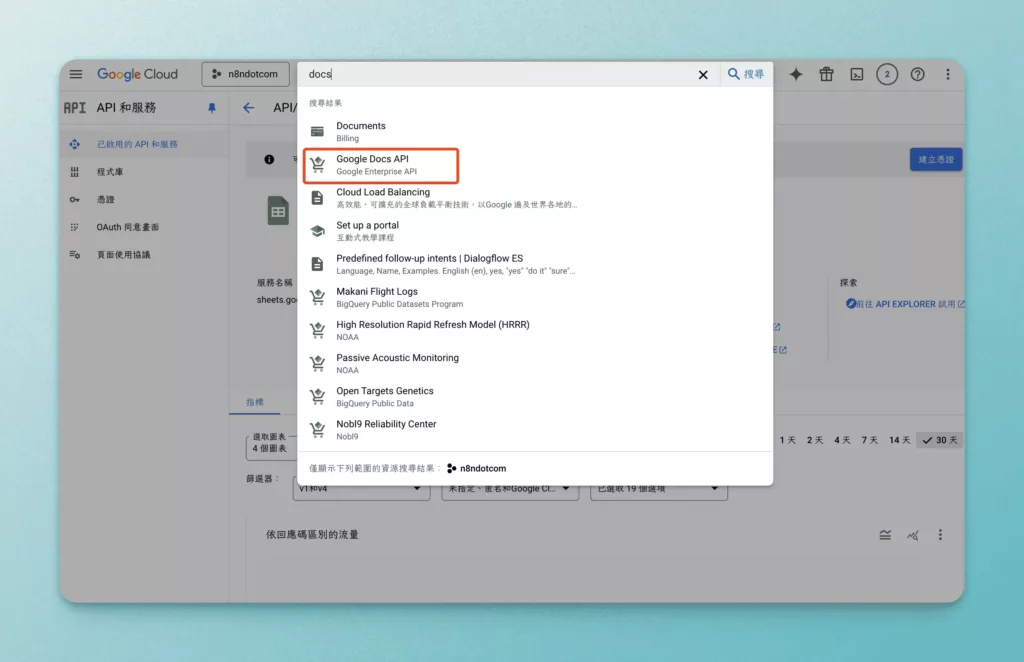Select the Documents Billing search result
This screenshot has height=662, width=1024.
535,131
